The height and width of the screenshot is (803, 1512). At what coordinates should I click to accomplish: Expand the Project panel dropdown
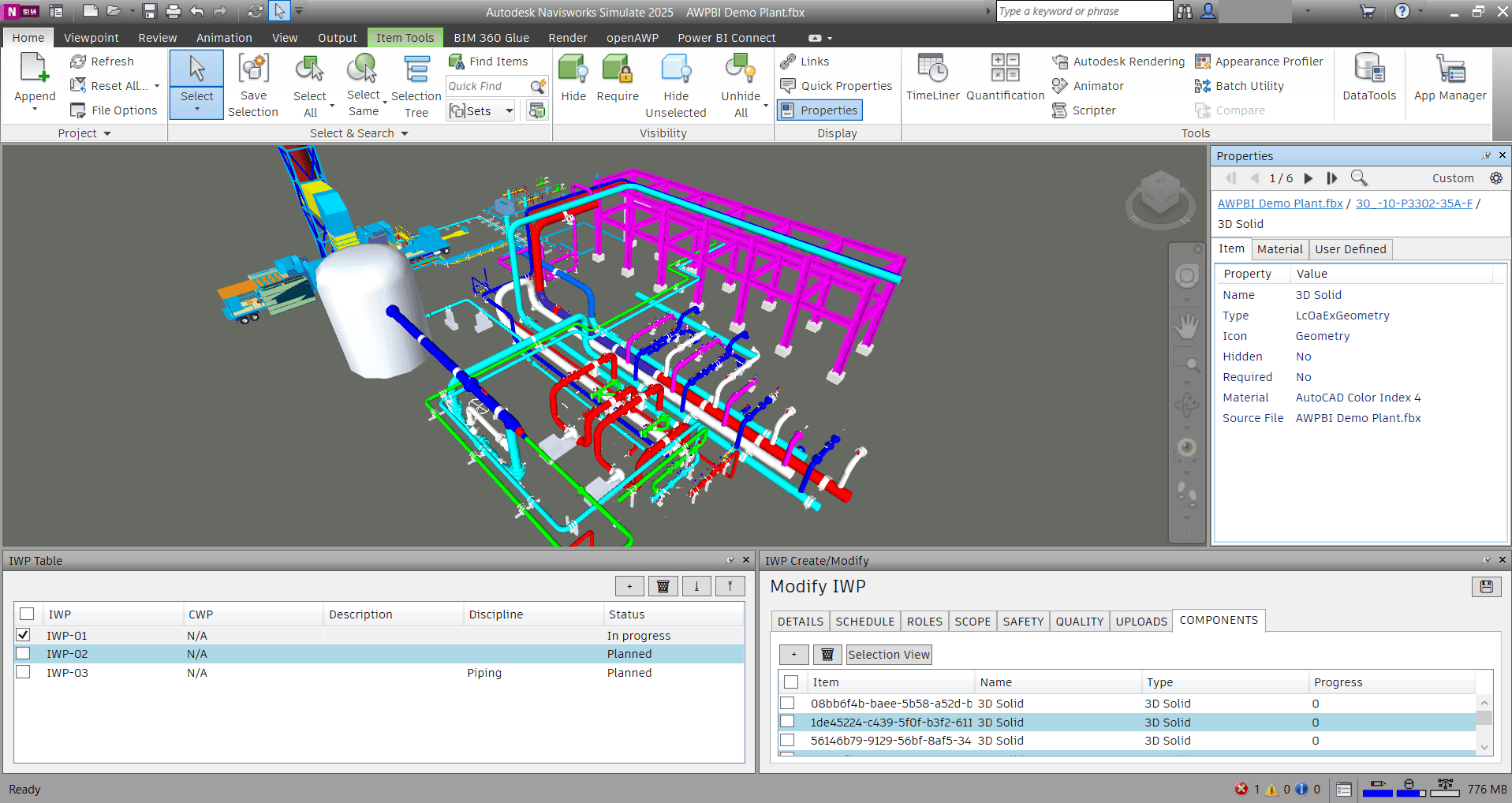pos(107,133)
